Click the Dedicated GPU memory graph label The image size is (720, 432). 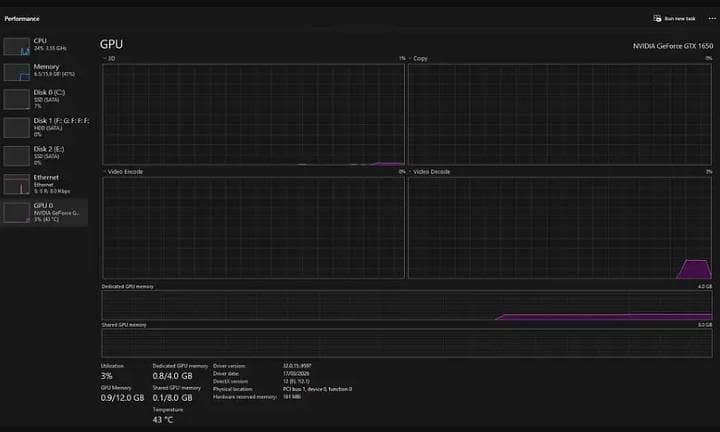click(128, 286)
